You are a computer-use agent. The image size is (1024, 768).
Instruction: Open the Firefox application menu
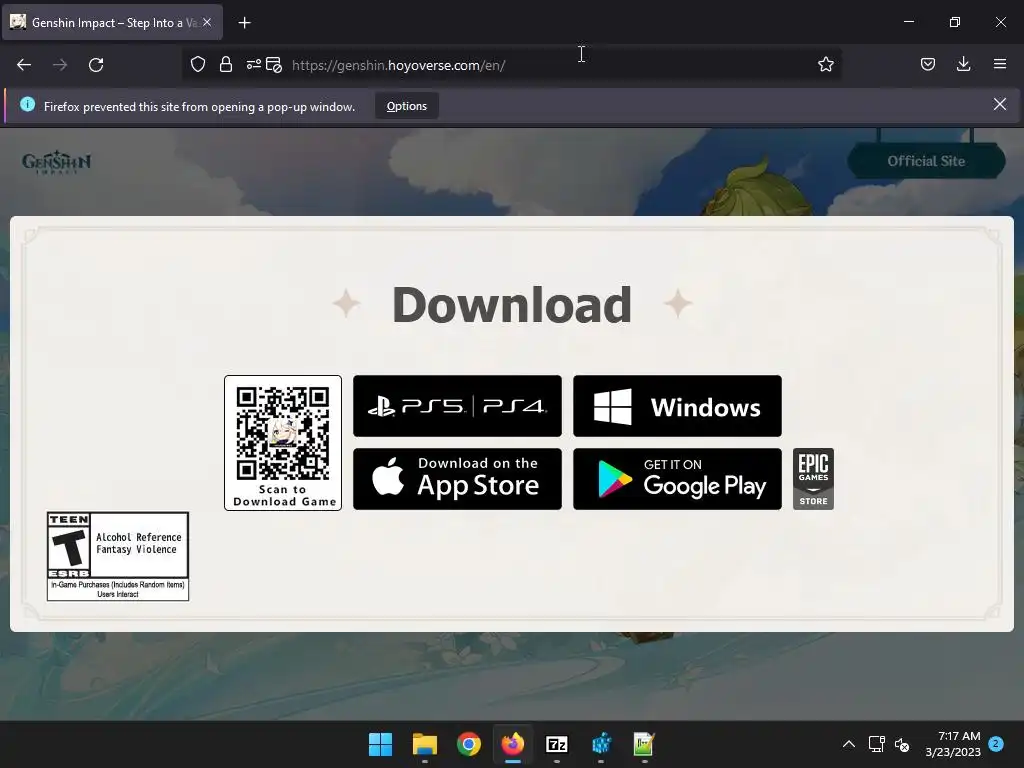(x=999, y=64)
